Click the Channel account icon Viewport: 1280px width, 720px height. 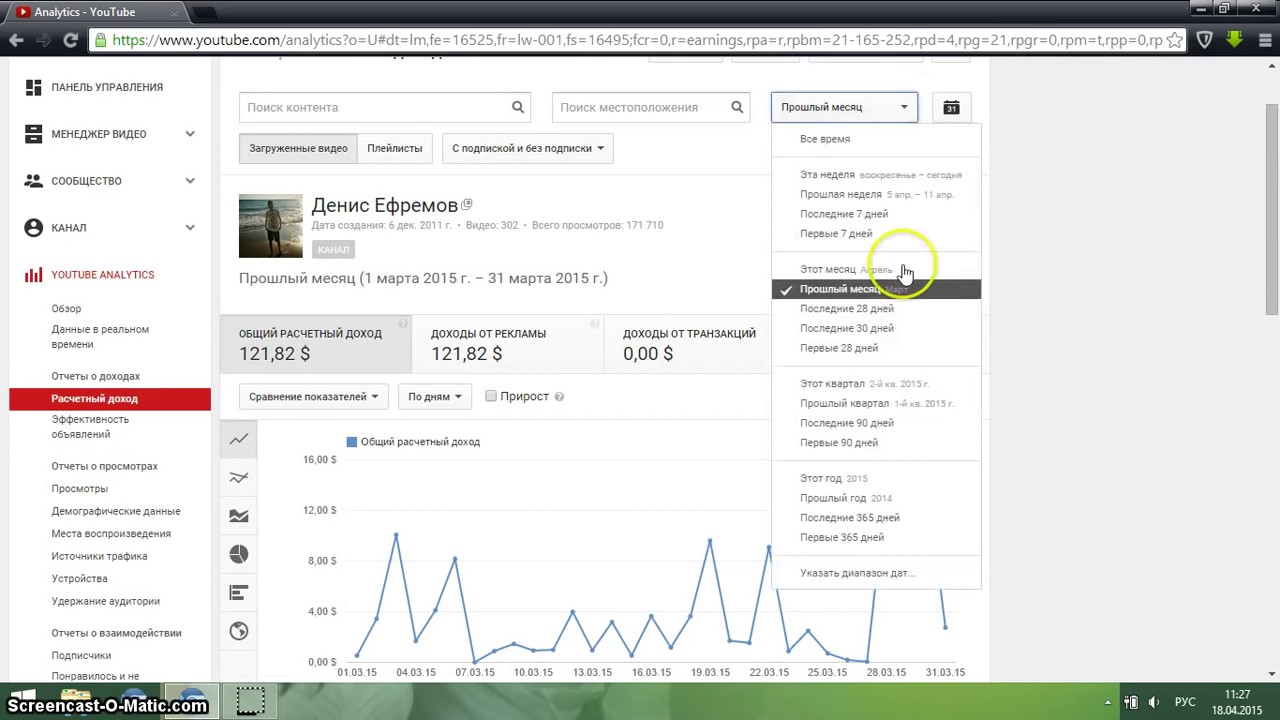click(x=34, y=228)
